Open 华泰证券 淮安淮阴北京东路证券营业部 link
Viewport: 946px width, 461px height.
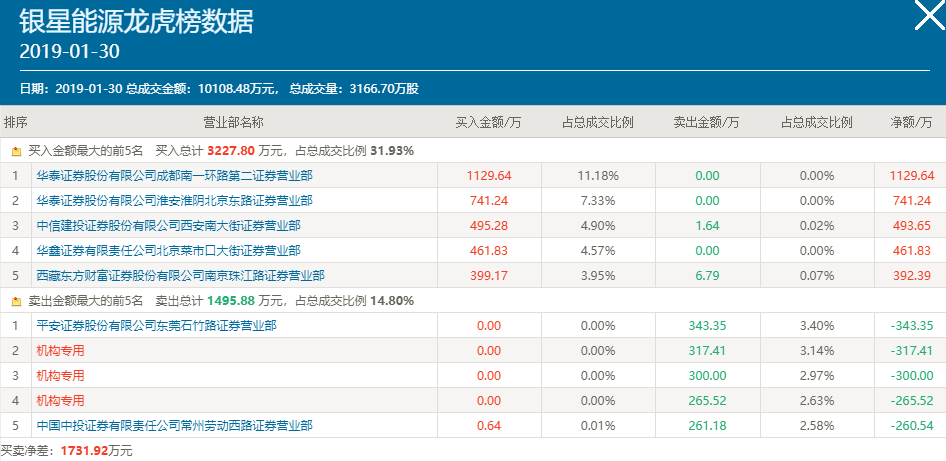pyautogui.click(x=174, y=201)
